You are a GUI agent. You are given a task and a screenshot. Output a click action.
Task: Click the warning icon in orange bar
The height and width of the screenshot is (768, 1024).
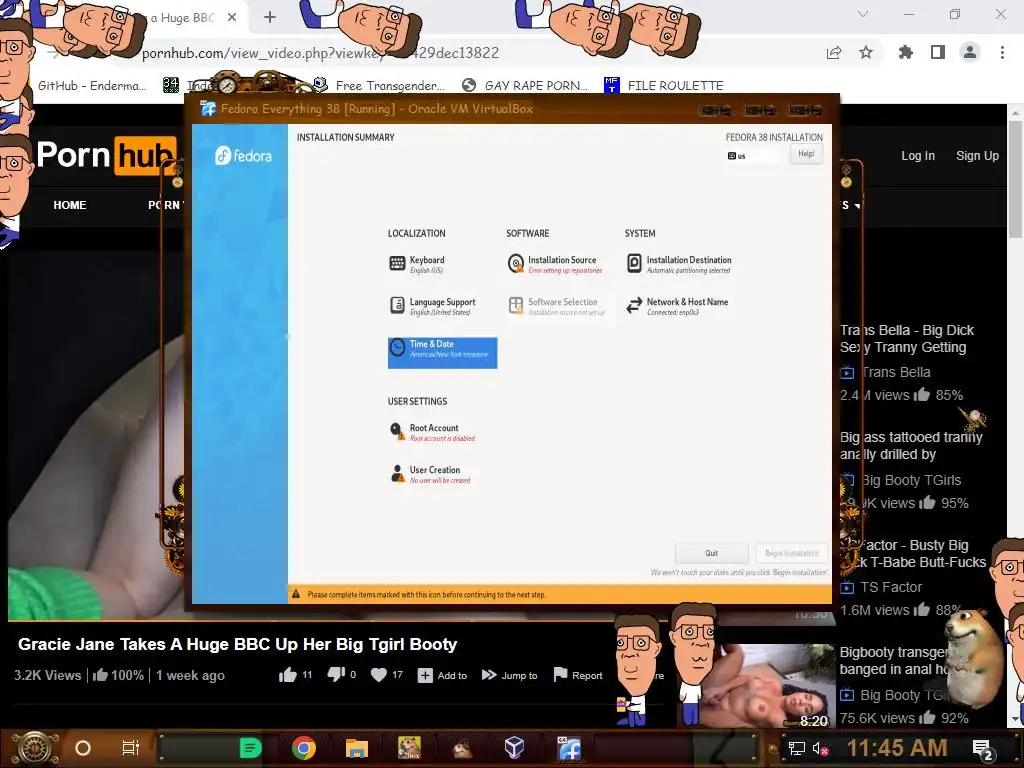[x=296, y=594]
